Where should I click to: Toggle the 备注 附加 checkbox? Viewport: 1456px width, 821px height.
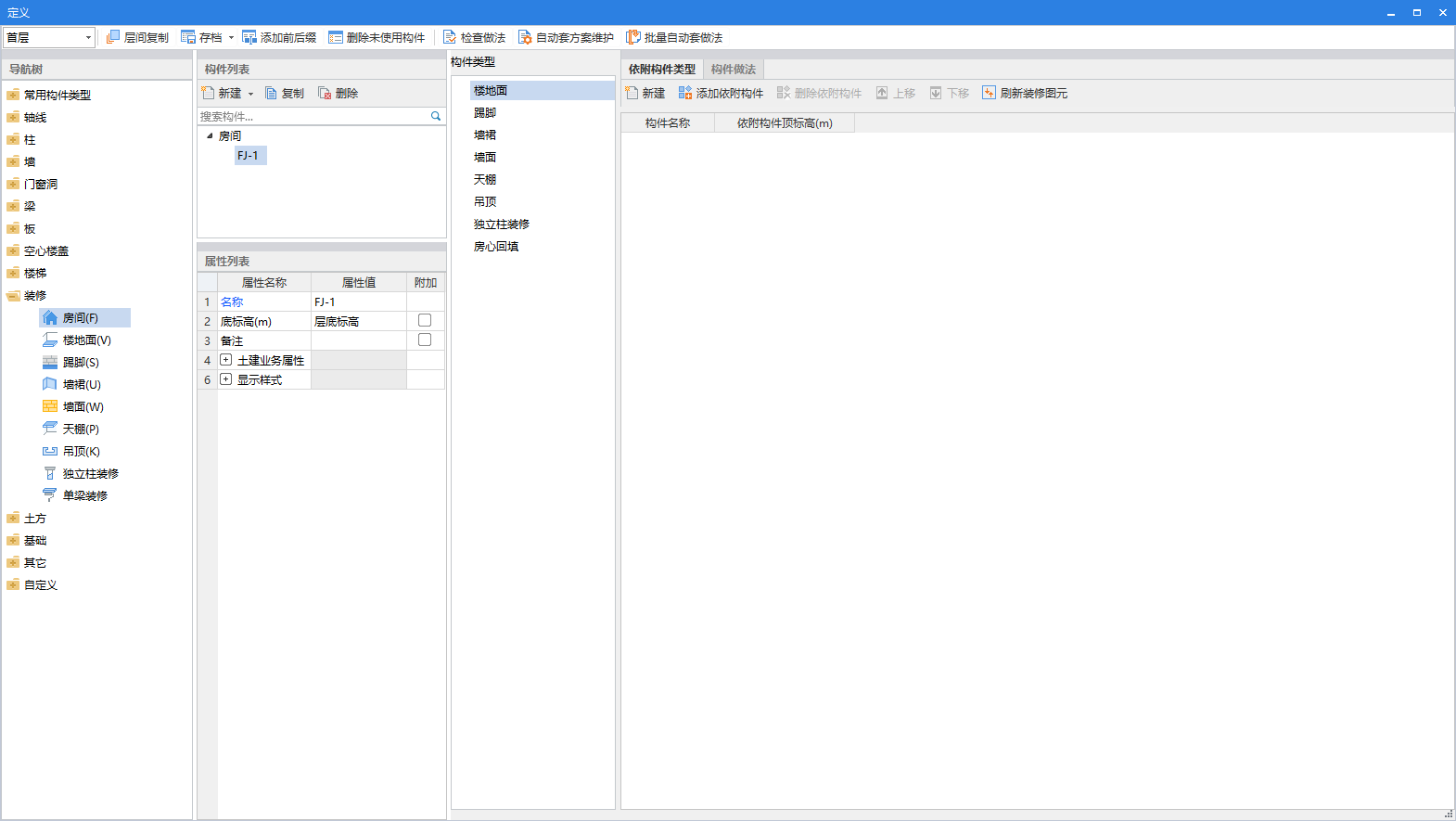click(425, 340)
